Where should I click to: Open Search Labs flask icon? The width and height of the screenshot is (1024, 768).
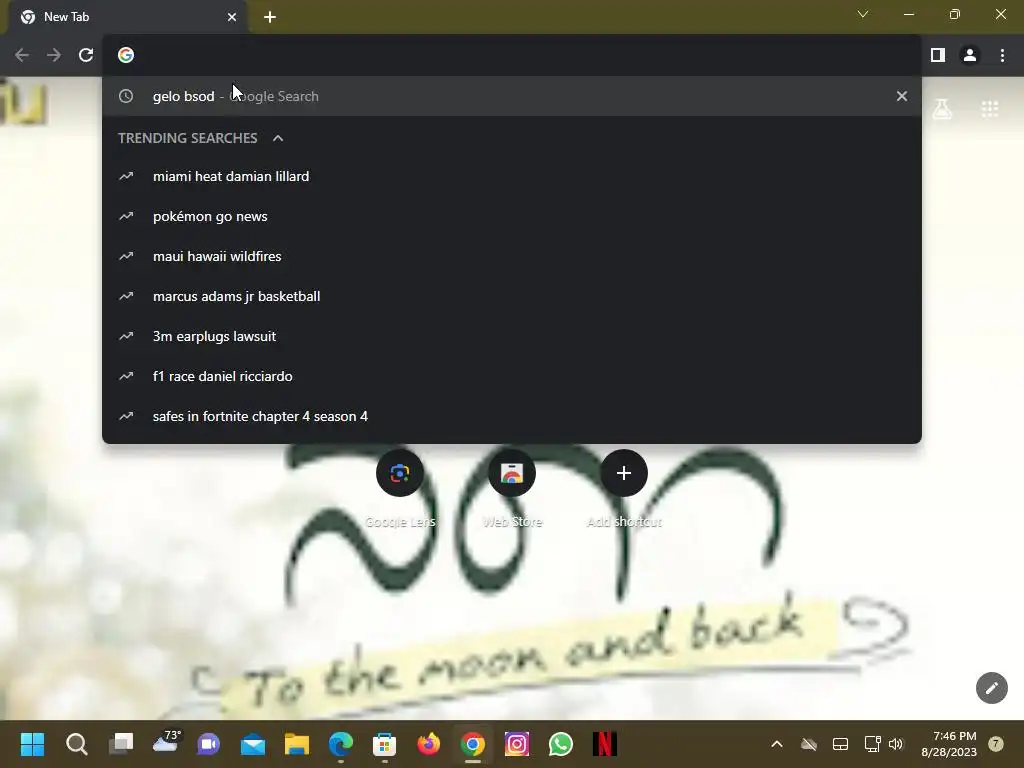(942, 109)
